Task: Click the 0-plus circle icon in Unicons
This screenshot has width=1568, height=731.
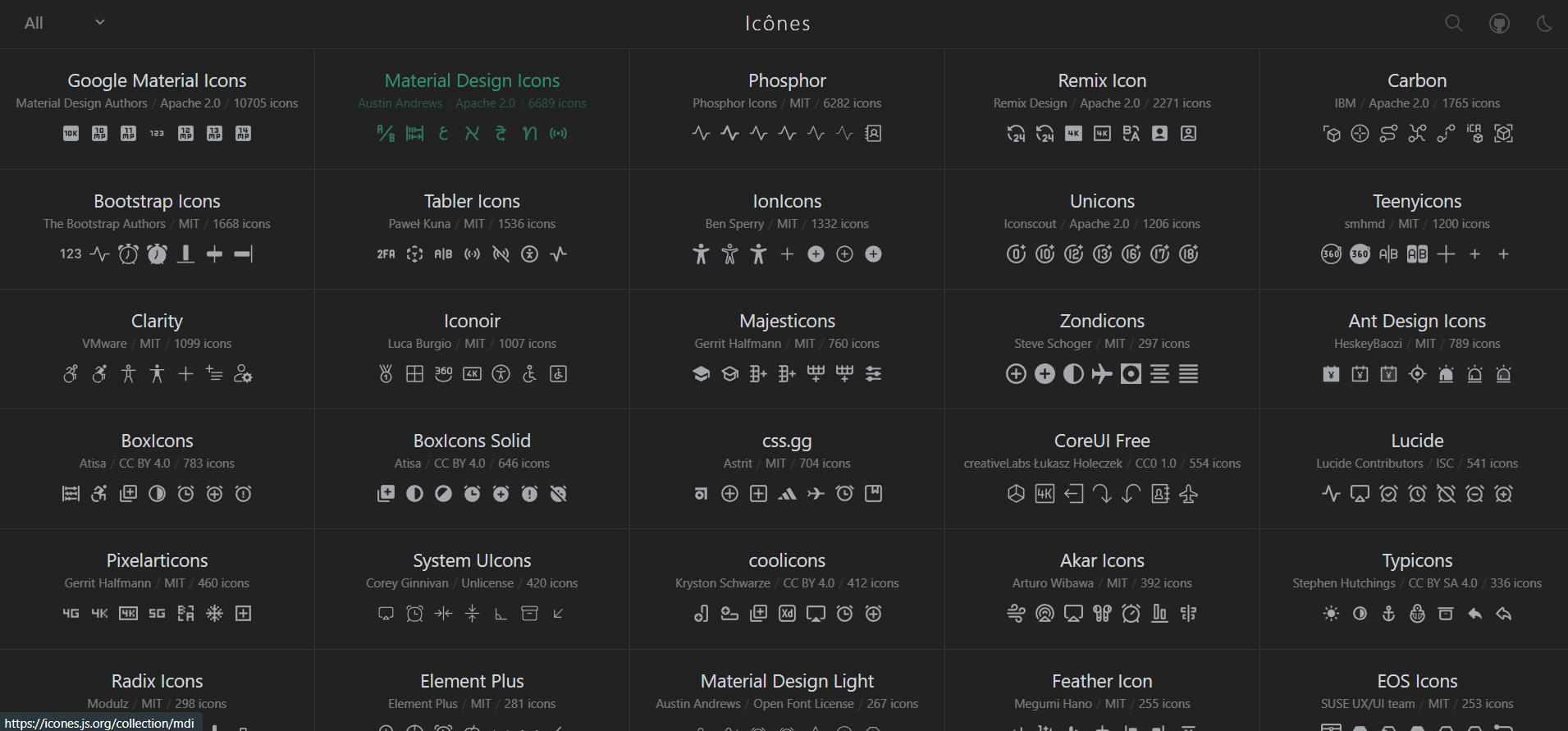Action: [1016, 254]
